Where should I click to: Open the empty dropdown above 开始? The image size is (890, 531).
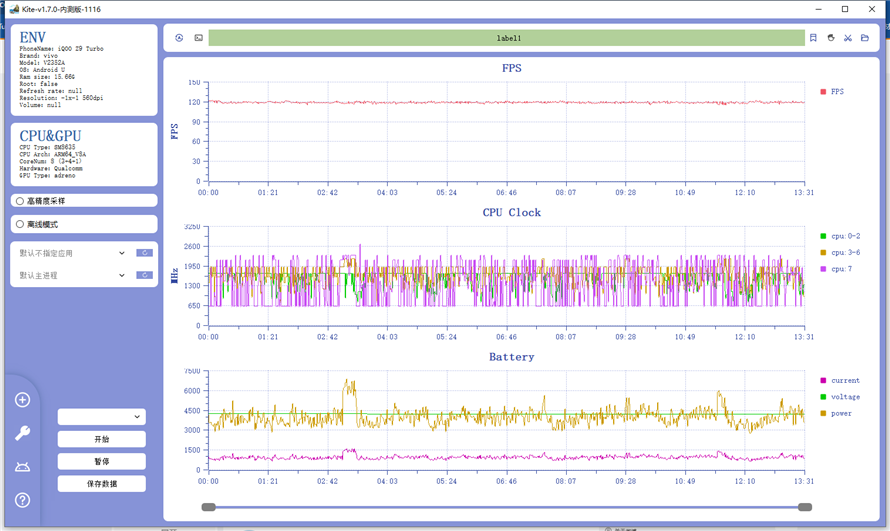point(101,417)
